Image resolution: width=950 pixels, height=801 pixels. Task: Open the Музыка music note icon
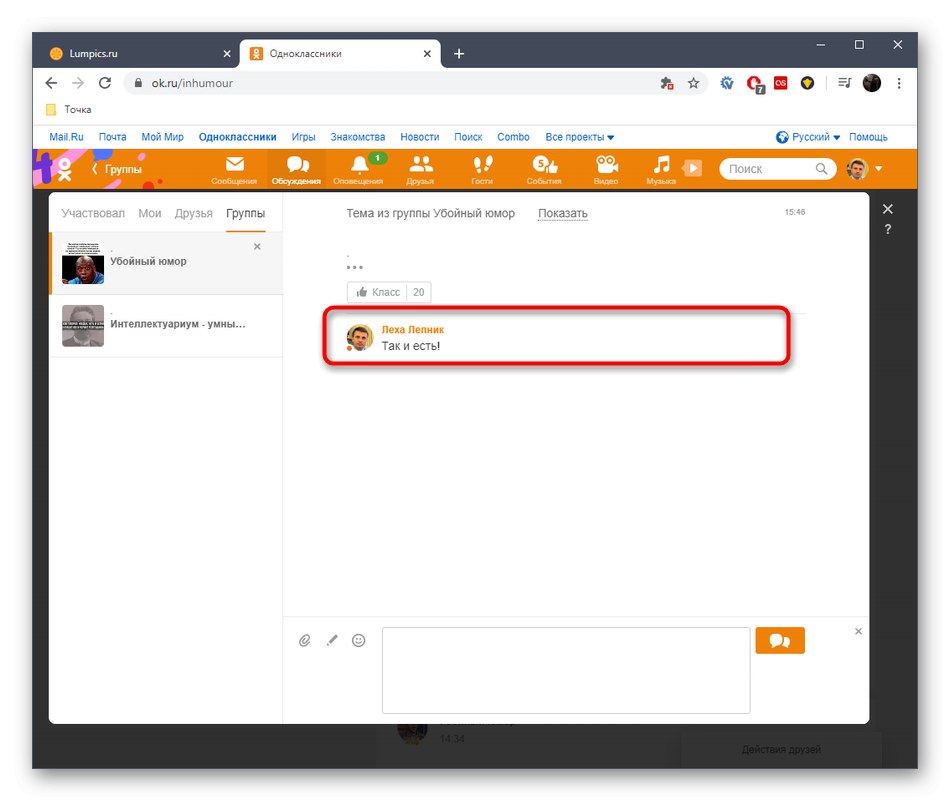tap(661, 169)
